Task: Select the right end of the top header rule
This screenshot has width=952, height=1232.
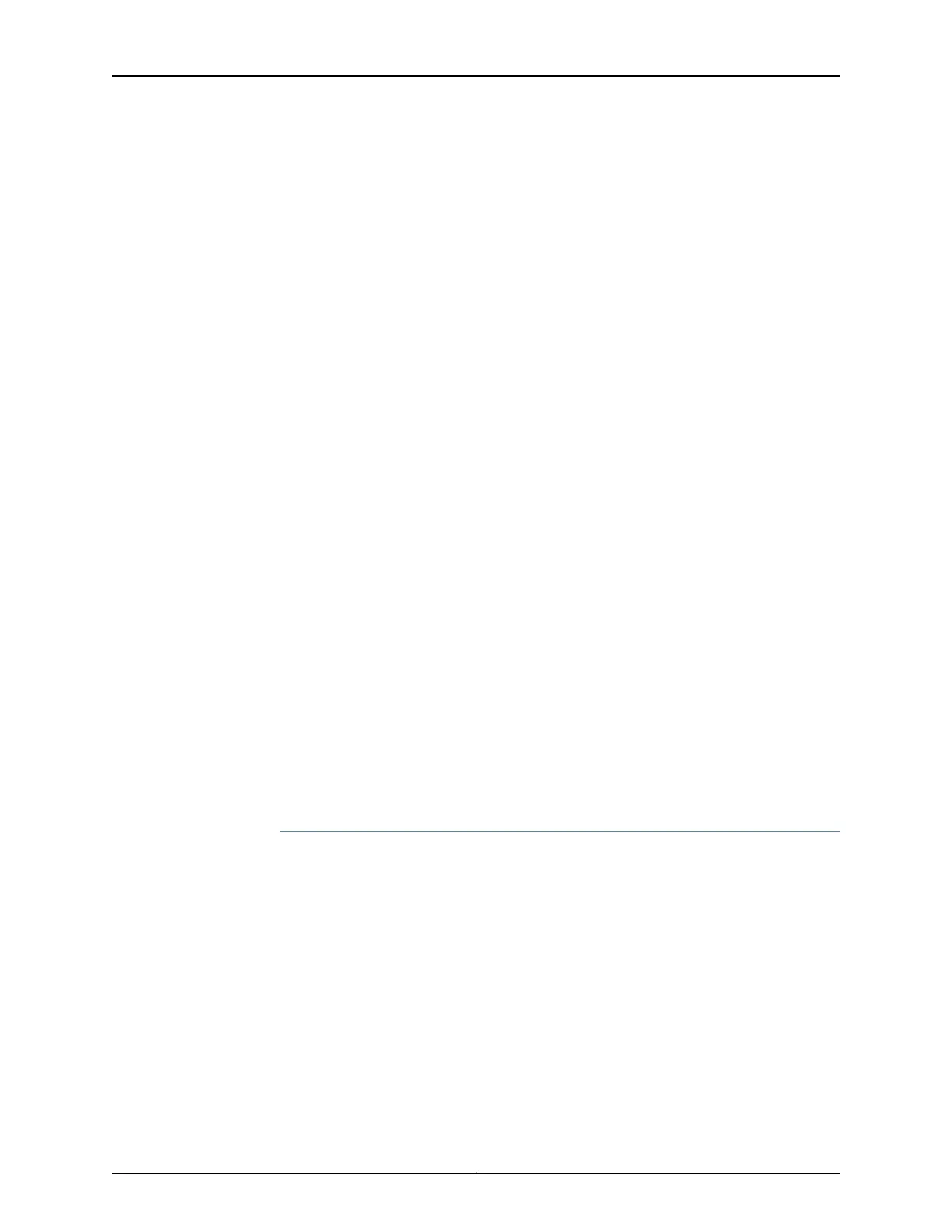Action: tap(838, 76)
